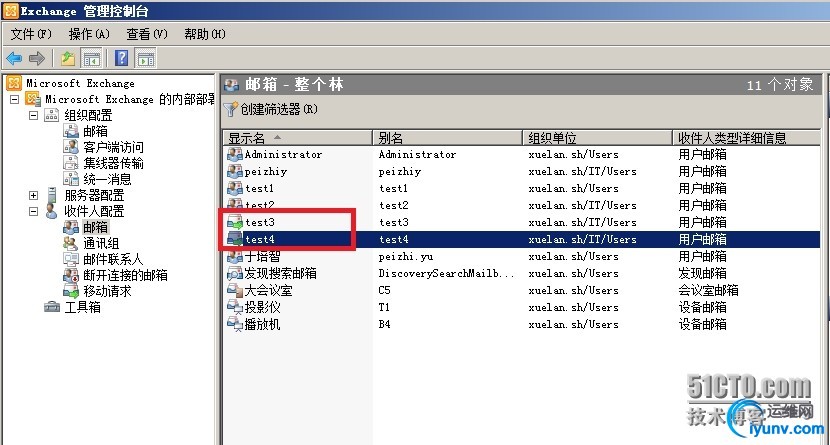Open 工具箱 in the tree
The width and height of the screenshot is (830, 445).
82,307
